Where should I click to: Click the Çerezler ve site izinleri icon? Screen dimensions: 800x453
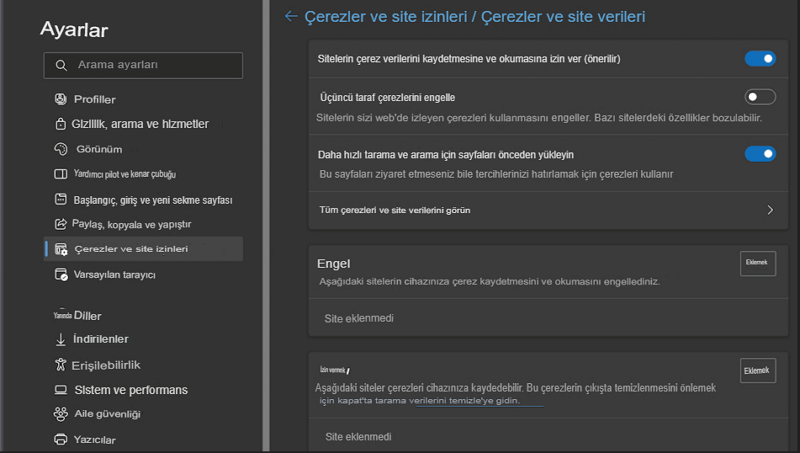tap(61, 249)
